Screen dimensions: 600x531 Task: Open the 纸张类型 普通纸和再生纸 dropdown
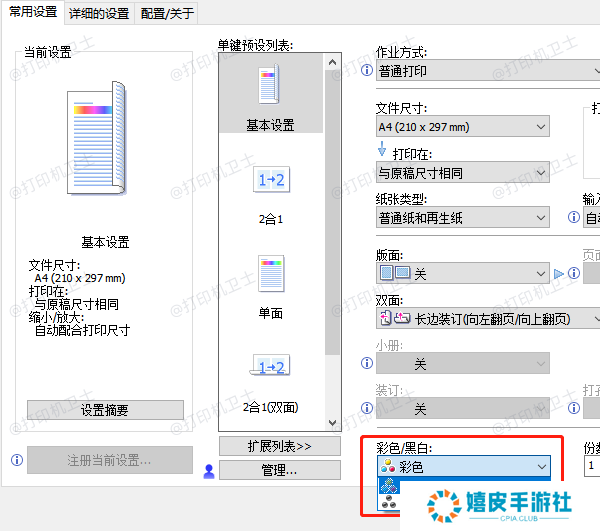point(463,217)
